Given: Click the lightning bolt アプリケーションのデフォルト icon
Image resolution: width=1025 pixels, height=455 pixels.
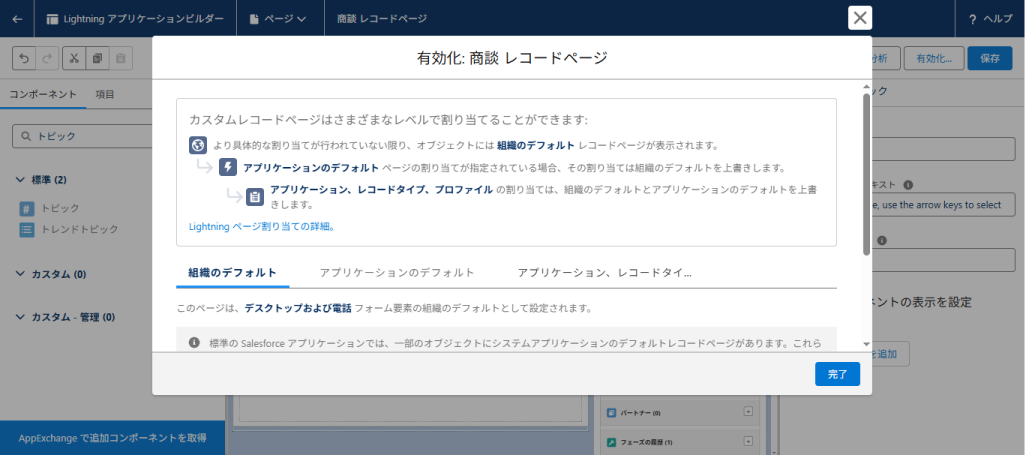Looking at the screenshot, I should click(x=227, y=167).
